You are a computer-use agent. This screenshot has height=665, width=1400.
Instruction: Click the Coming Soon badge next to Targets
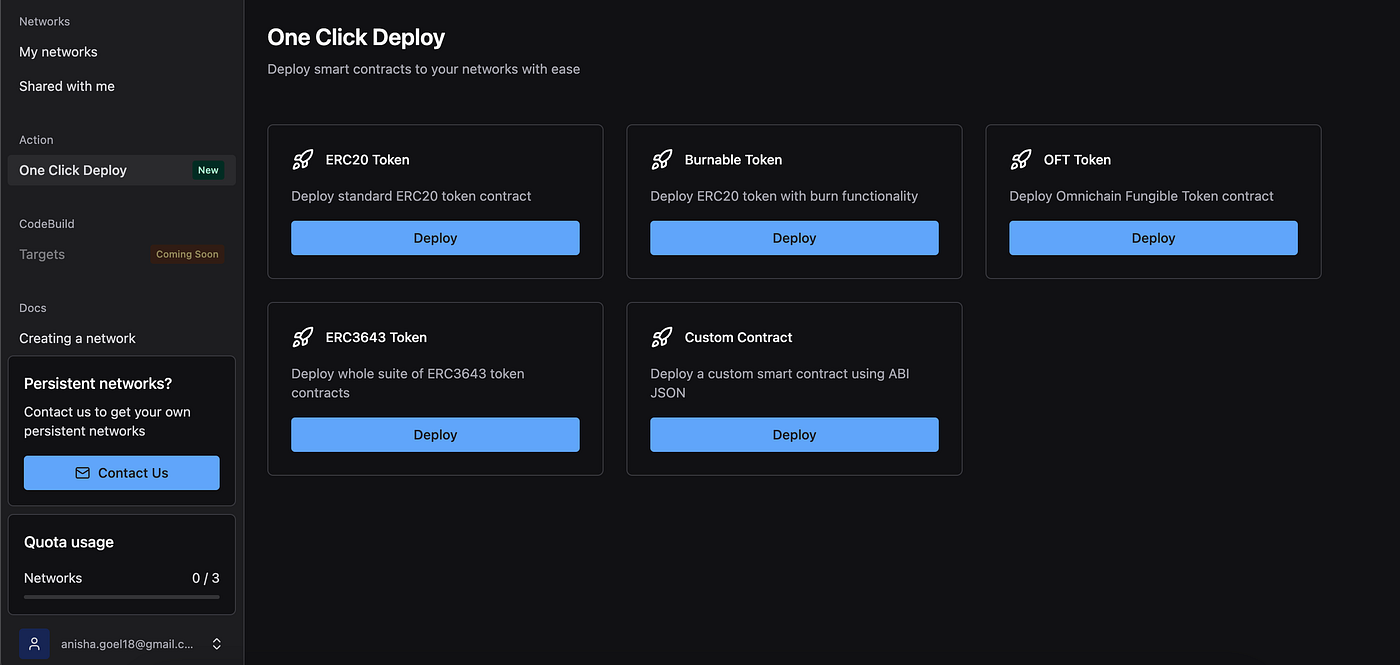tap(187, 254)
